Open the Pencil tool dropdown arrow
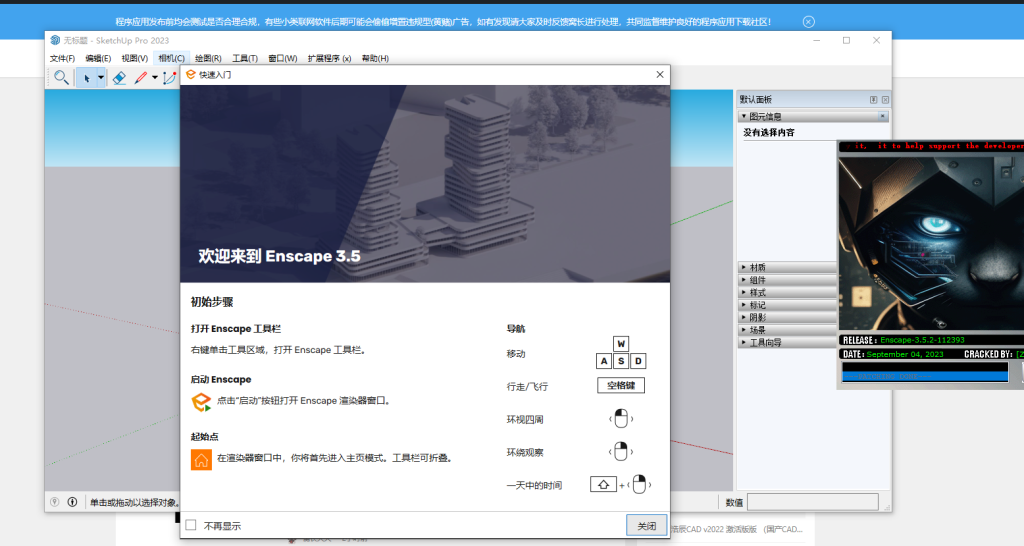Image resolution: width=1024 pixels, height=546 pixels. pyautogui.click(x=155, y=78)
